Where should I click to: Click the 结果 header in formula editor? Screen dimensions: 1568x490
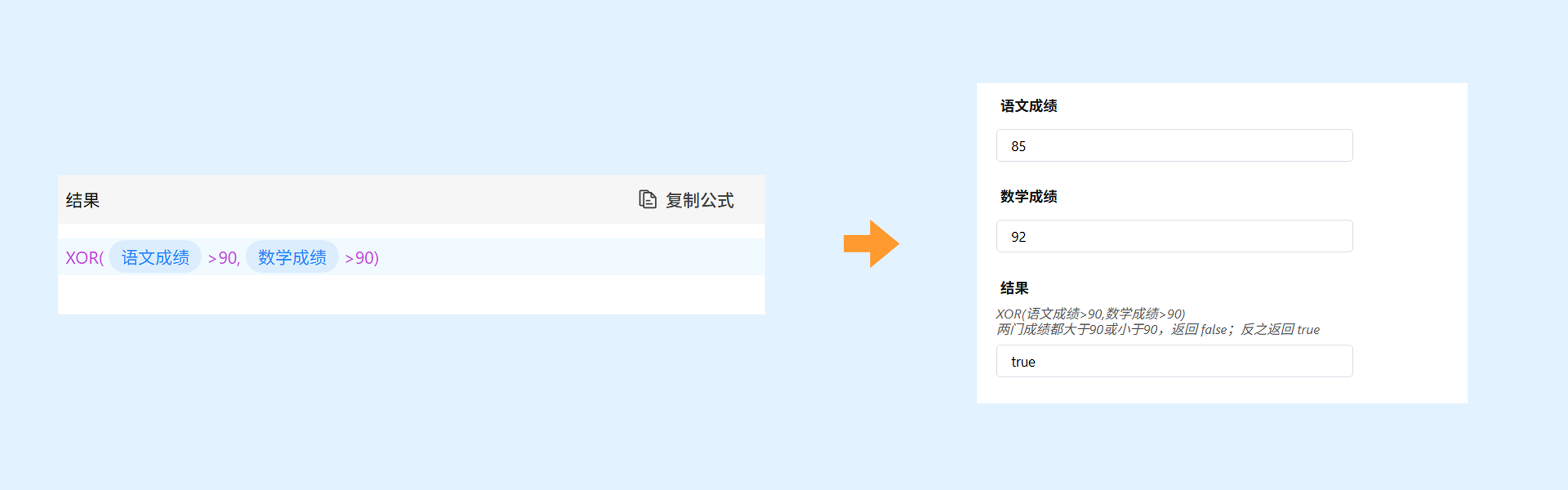point(83,200)
